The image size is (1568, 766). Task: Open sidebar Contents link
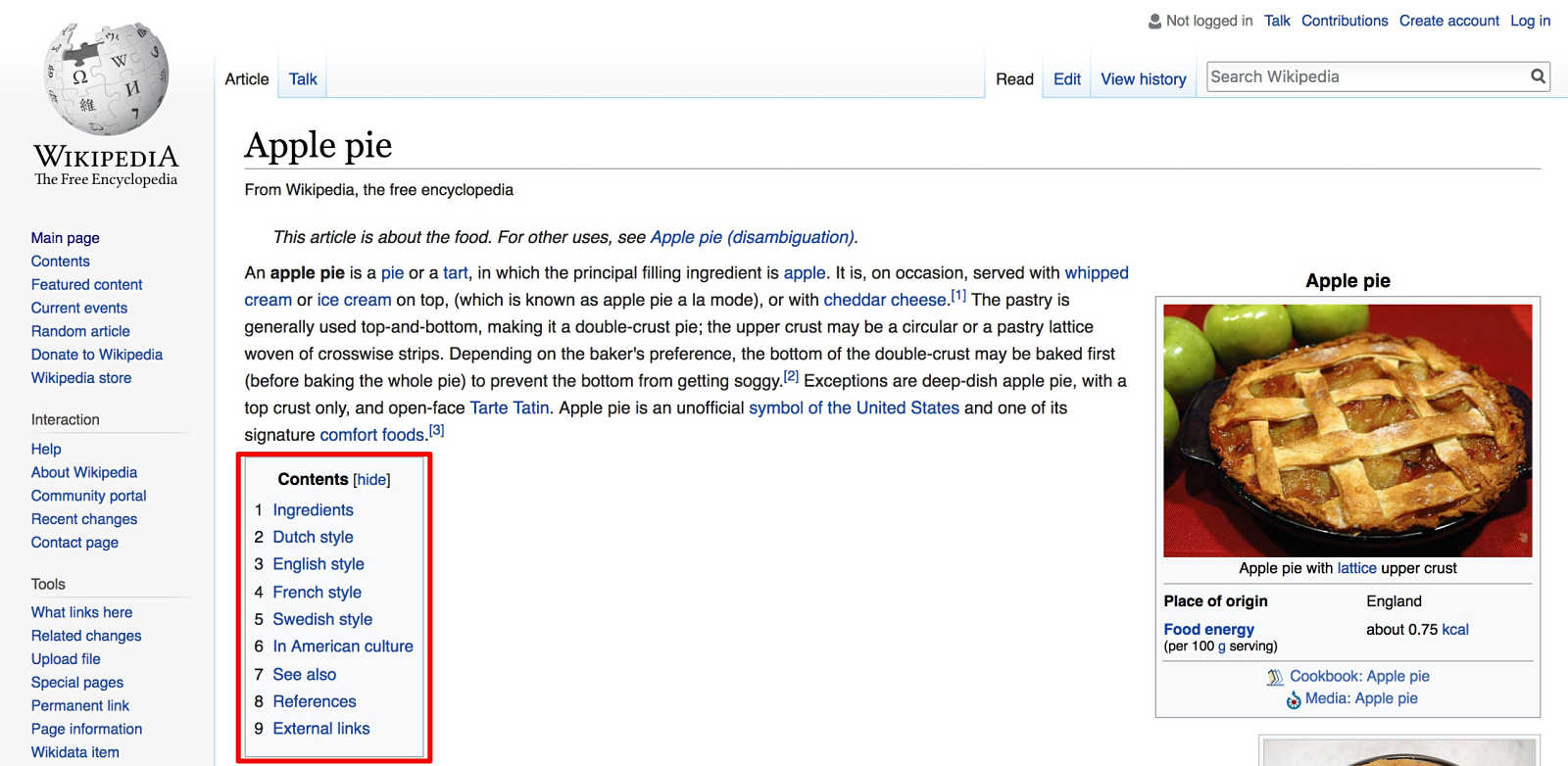point(61,262)
